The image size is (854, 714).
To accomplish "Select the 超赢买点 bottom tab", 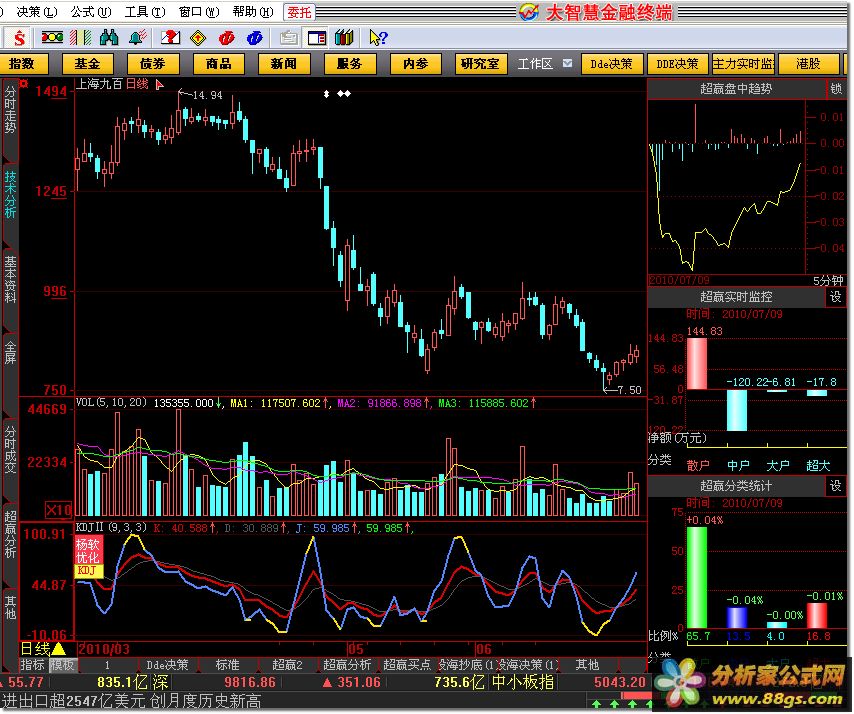I will pos(407,665).
